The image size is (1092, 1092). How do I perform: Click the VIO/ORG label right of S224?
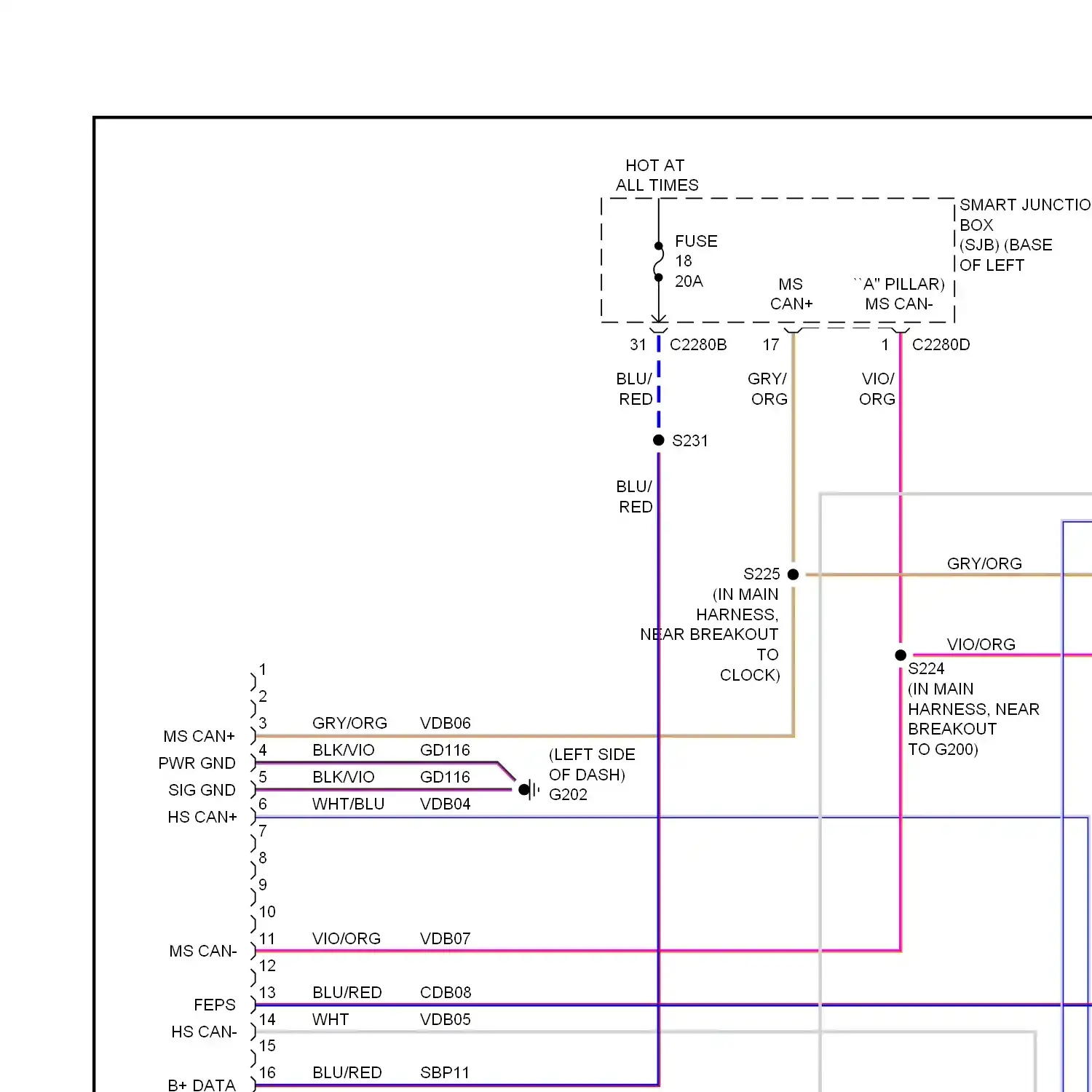[981, 644]
